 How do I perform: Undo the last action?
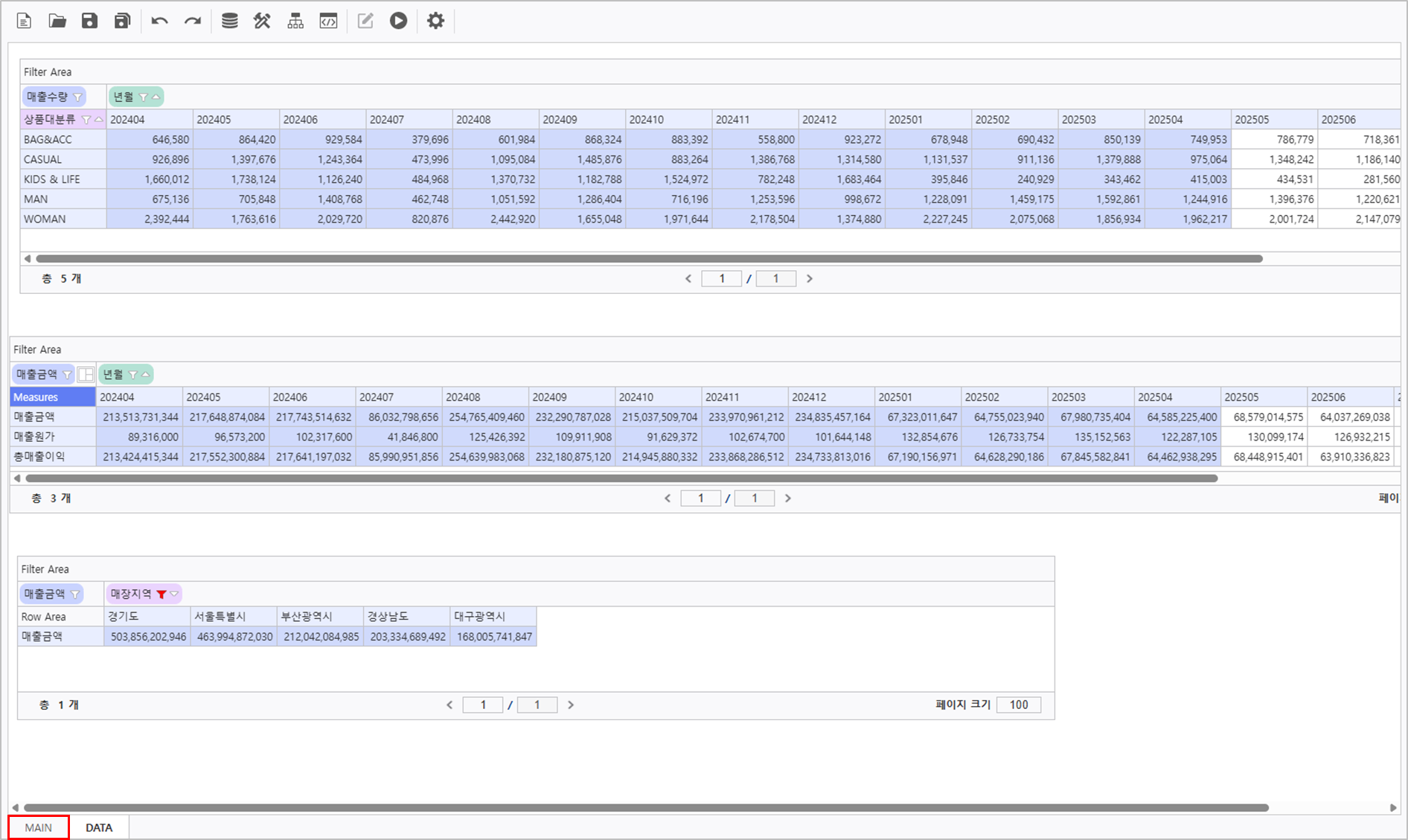click(159, 21)
